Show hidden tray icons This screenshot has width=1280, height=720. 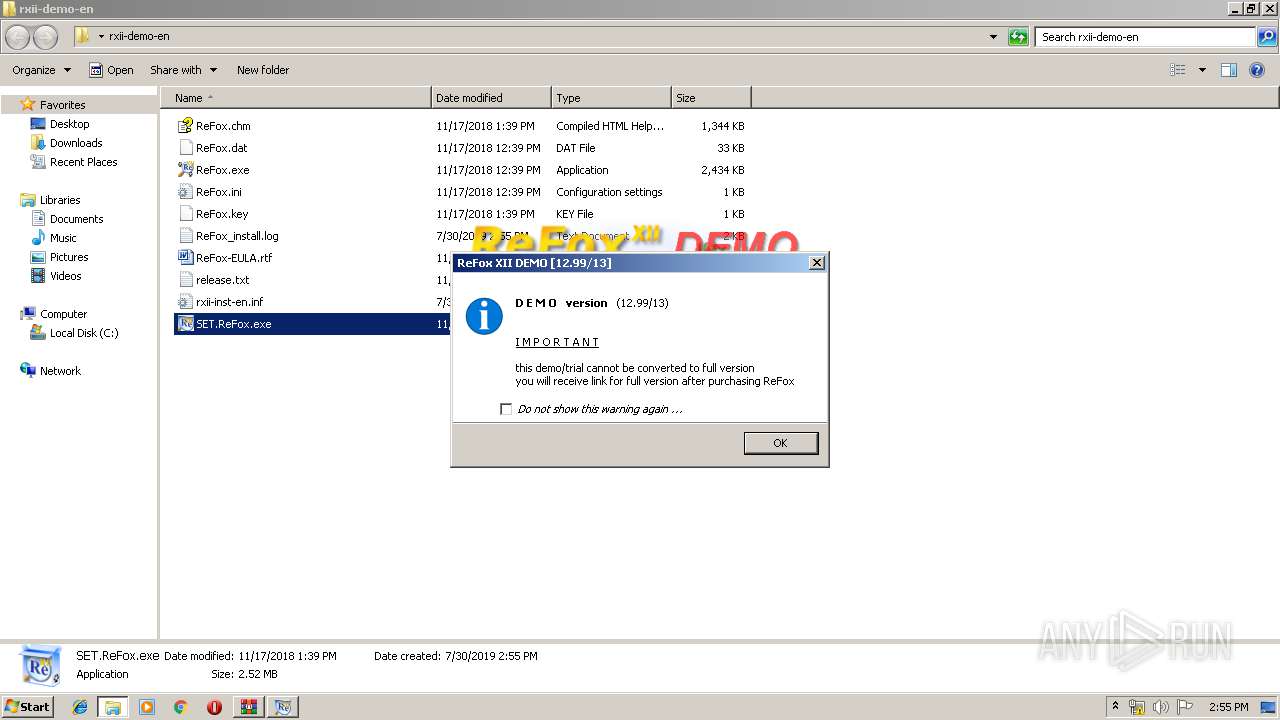coord(1116,707)
